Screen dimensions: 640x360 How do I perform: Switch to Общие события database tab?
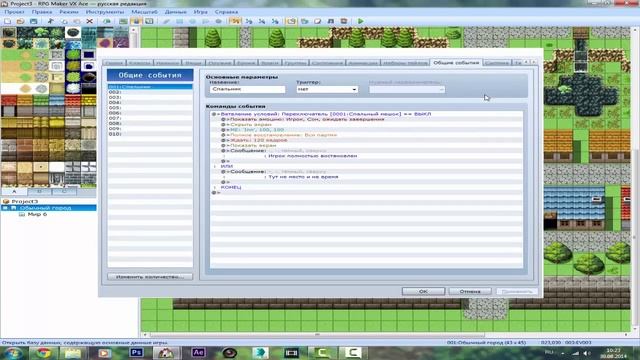pos(456,62)
